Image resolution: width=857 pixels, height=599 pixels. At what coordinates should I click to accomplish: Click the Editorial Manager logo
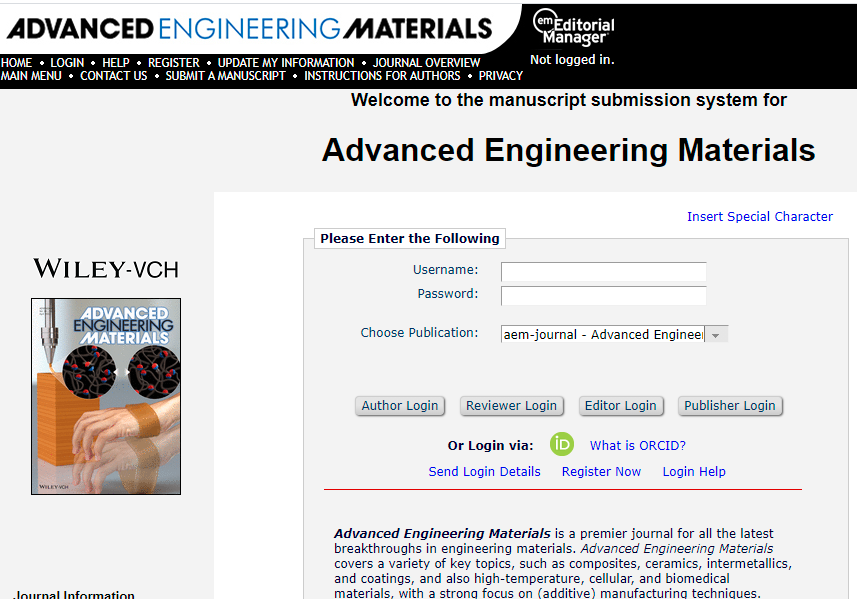(573, 27)
